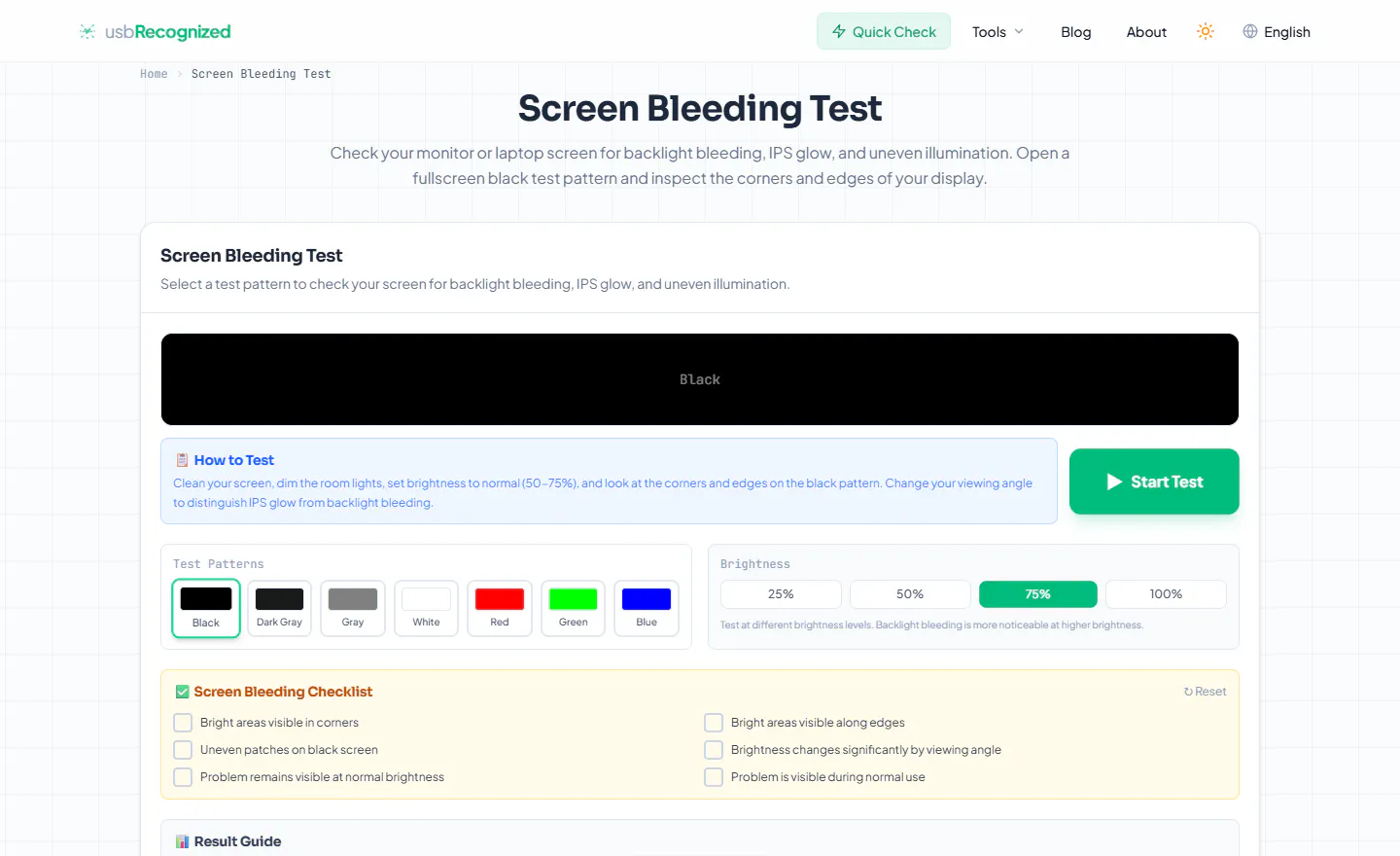The height and width of the screenshot is (856, 1400).
Task: Check 'Uneven patches on black screen'
Action: click(x=183, y=750)
